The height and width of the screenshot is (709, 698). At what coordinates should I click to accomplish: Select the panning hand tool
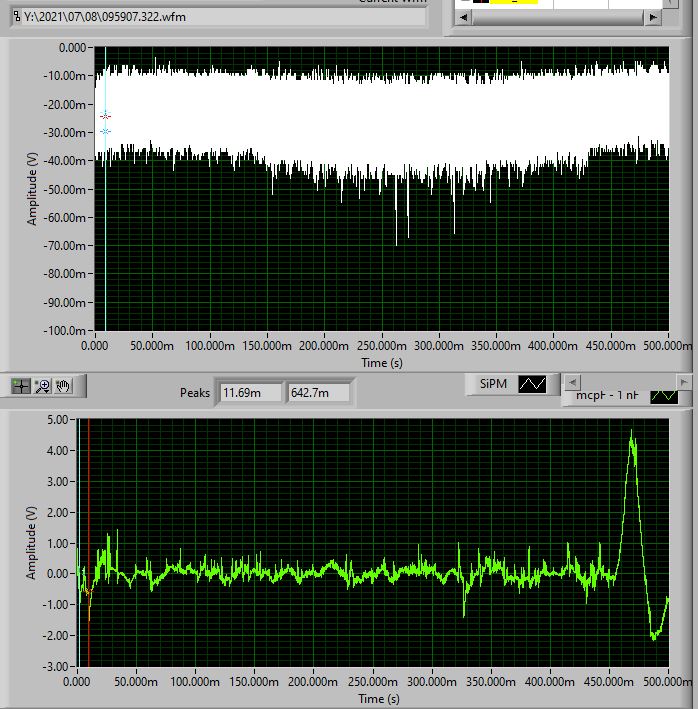pos(63,386)
